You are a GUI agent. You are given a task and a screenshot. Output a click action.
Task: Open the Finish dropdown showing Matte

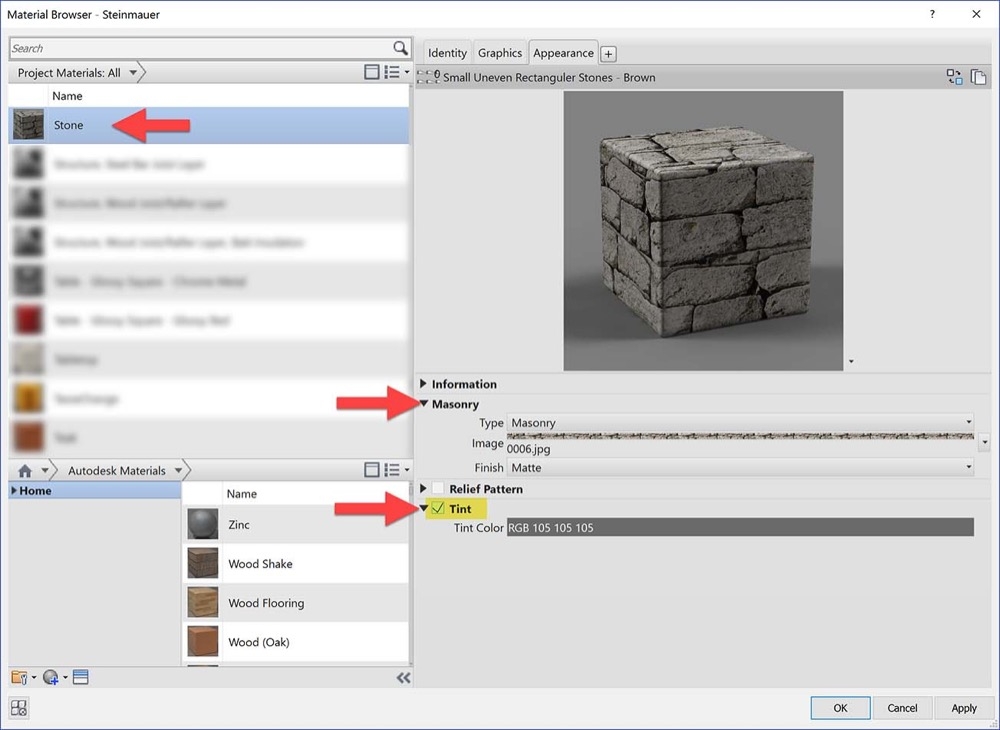(966, 467)
